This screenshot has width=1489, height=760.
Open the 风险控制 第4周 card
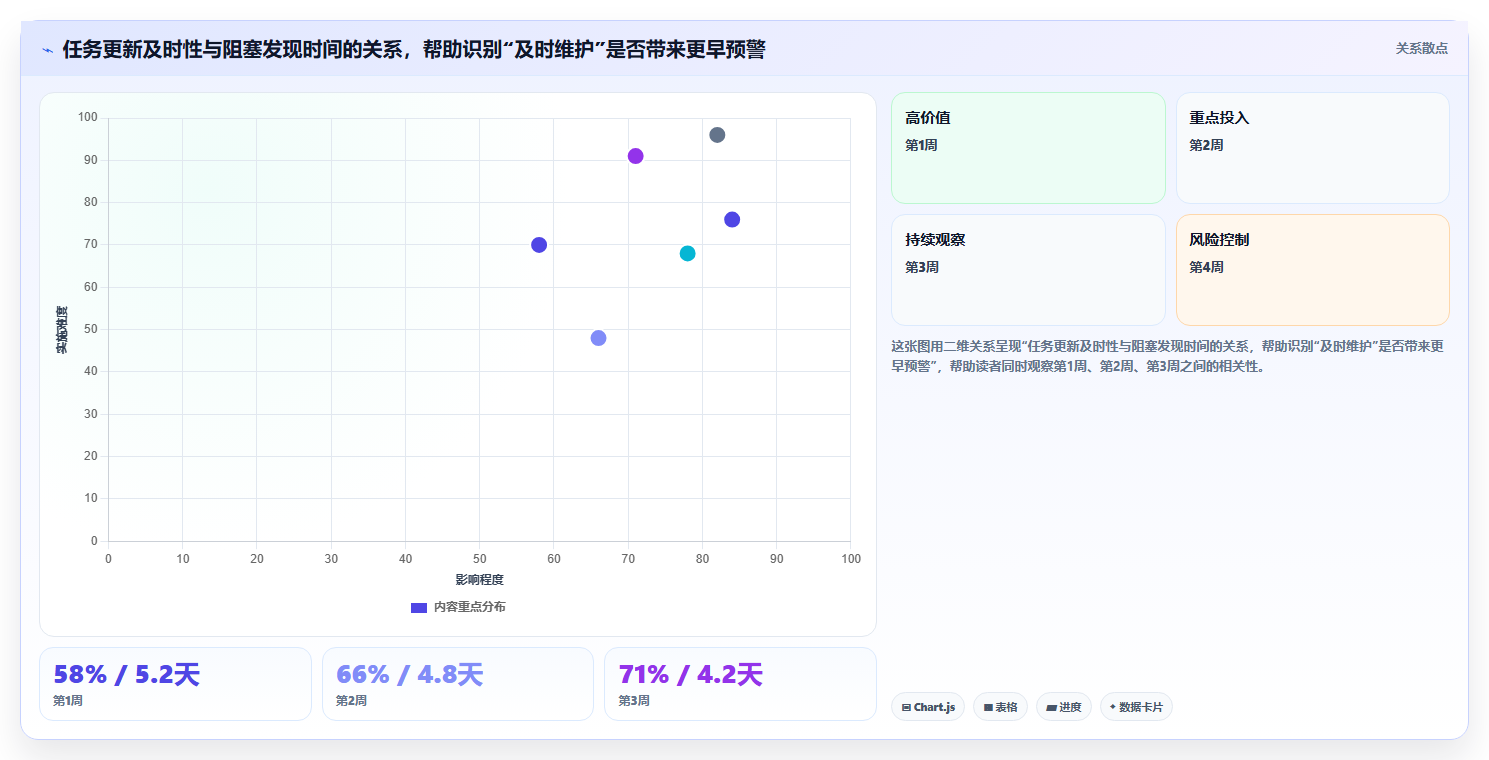coord(1313,270)
